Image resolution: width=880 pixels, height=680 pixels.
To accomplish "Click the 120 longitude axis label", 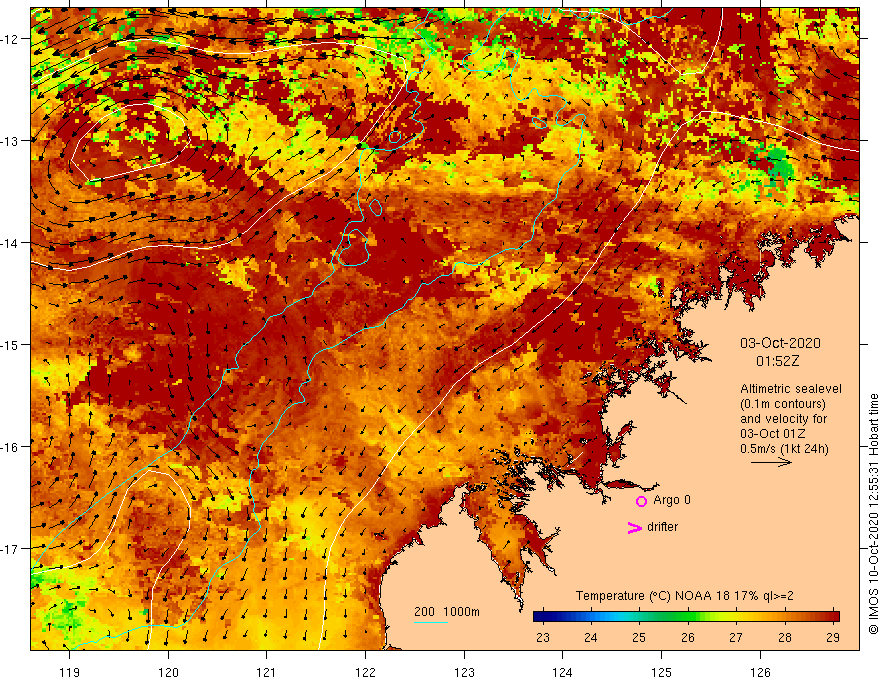I will (168, 672).
